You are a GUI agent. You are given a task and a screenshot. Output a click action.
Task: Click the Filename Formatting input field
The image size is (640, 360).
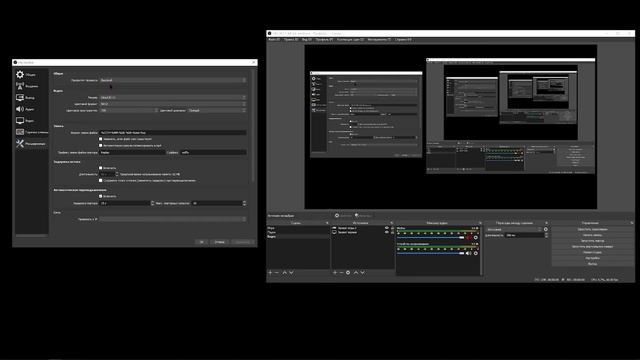click(x=173, y=133)
